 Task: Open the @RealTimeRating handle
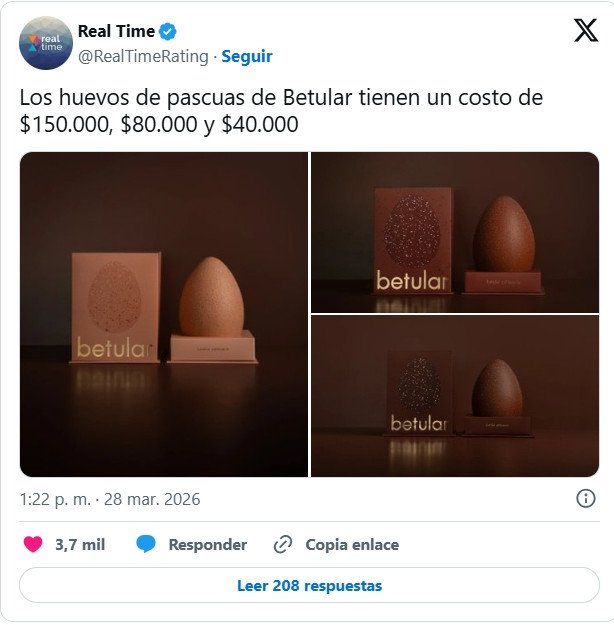[143, 56]
